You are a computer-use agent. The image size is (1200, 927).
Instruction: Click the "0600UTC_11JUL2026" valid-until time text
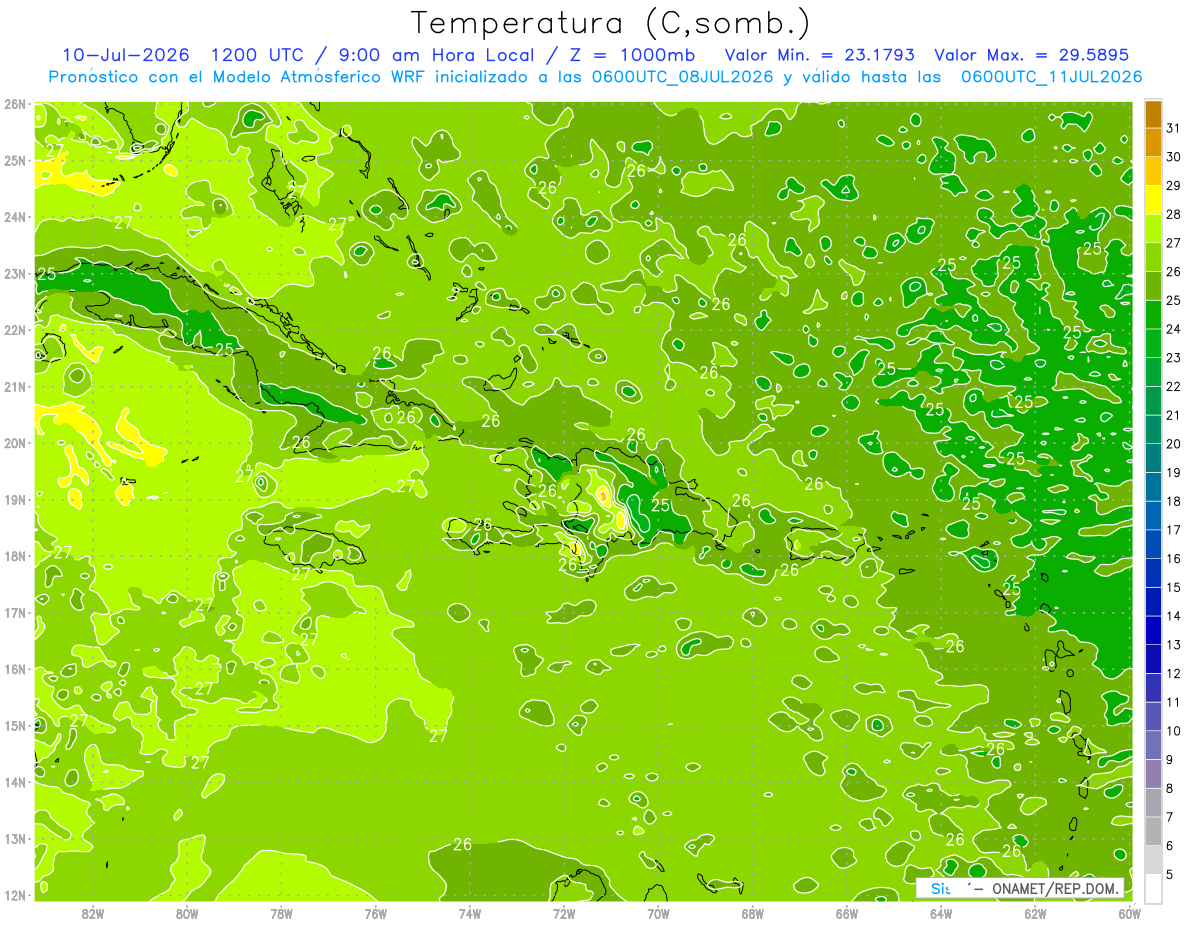(x=1051, y=76)
